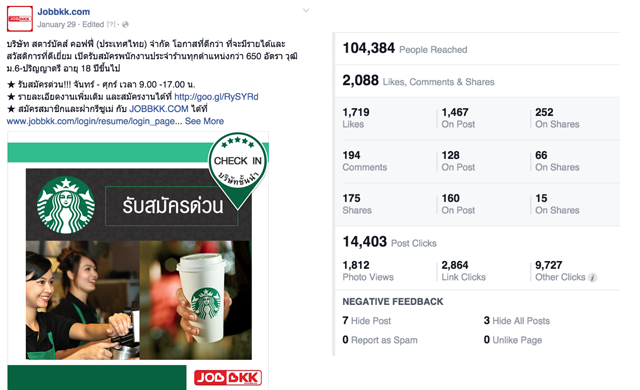Click the JobBKK logo at image bottom
This screenshot has width=640, height=390.
tap(228, 378)
